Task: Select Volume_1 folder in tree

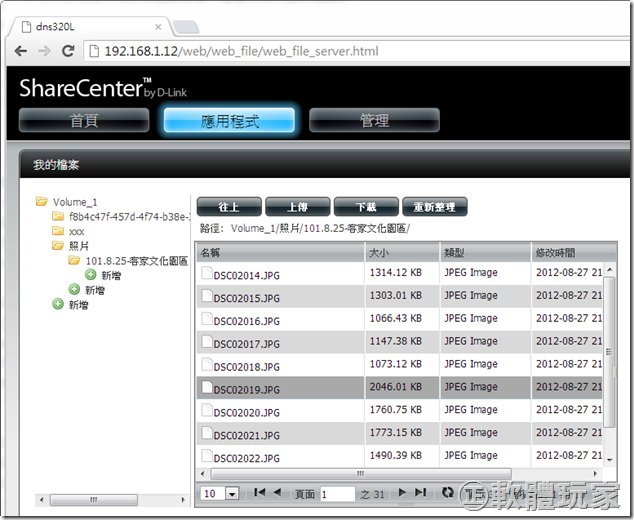Action: [75, 202]
